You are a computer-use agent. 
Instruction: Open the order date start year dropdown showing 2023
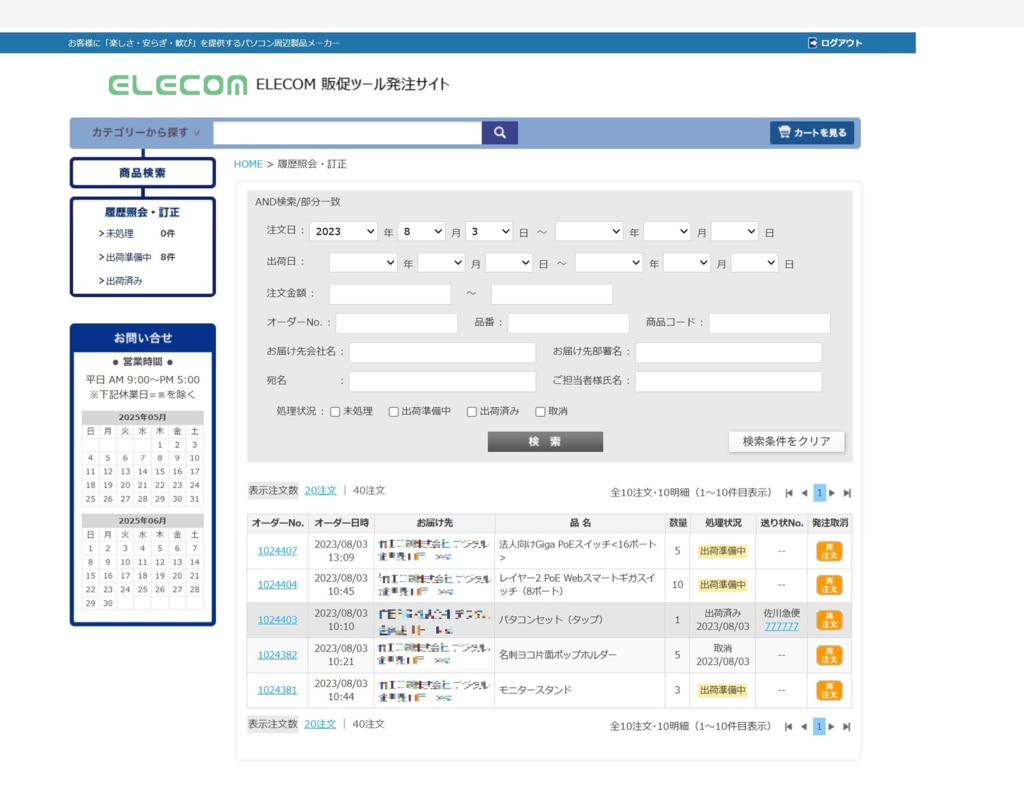tap(344, 232)
